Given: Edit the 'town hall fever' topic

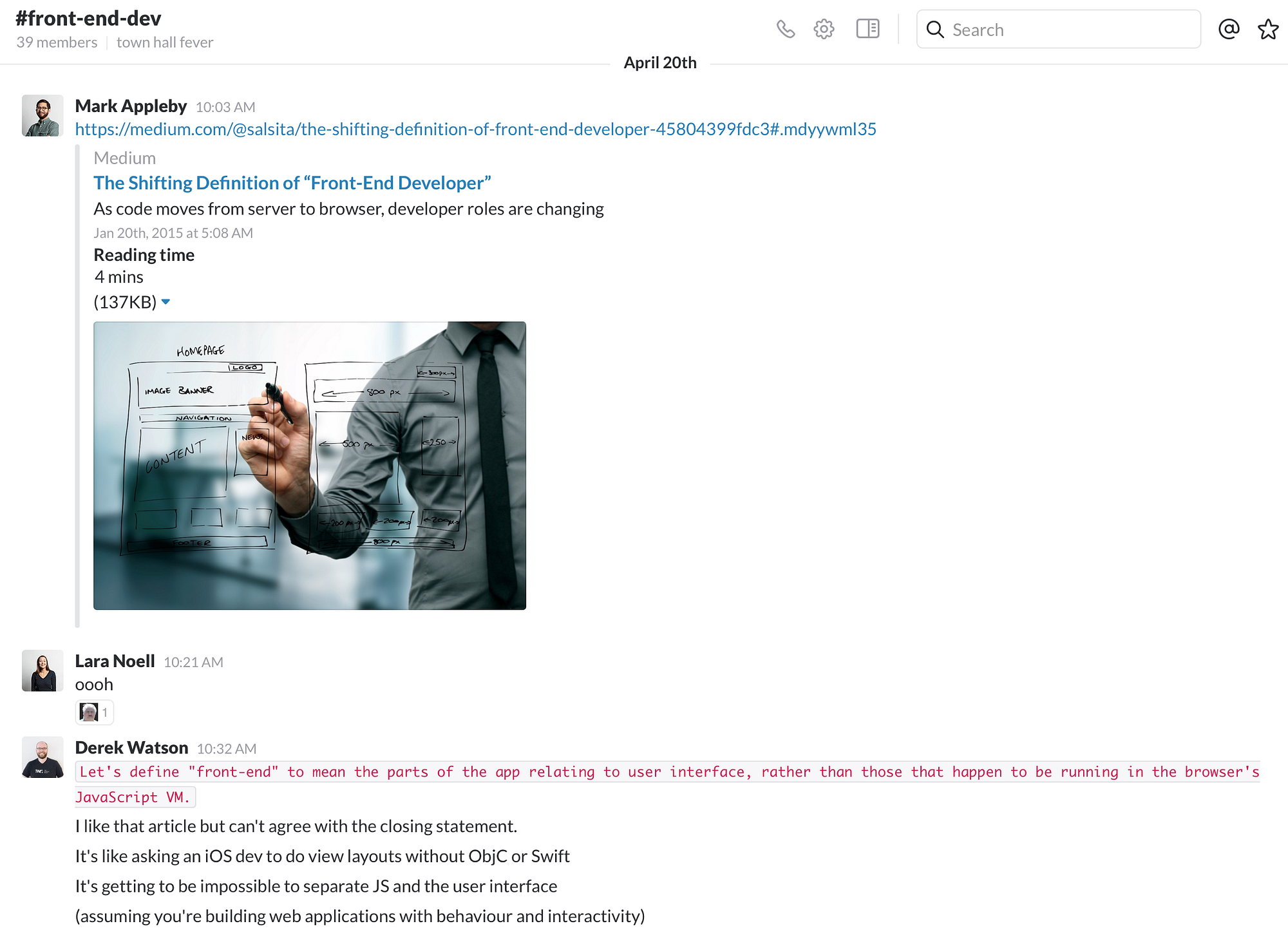Looking at the screenshot, I should coord(164,42).
